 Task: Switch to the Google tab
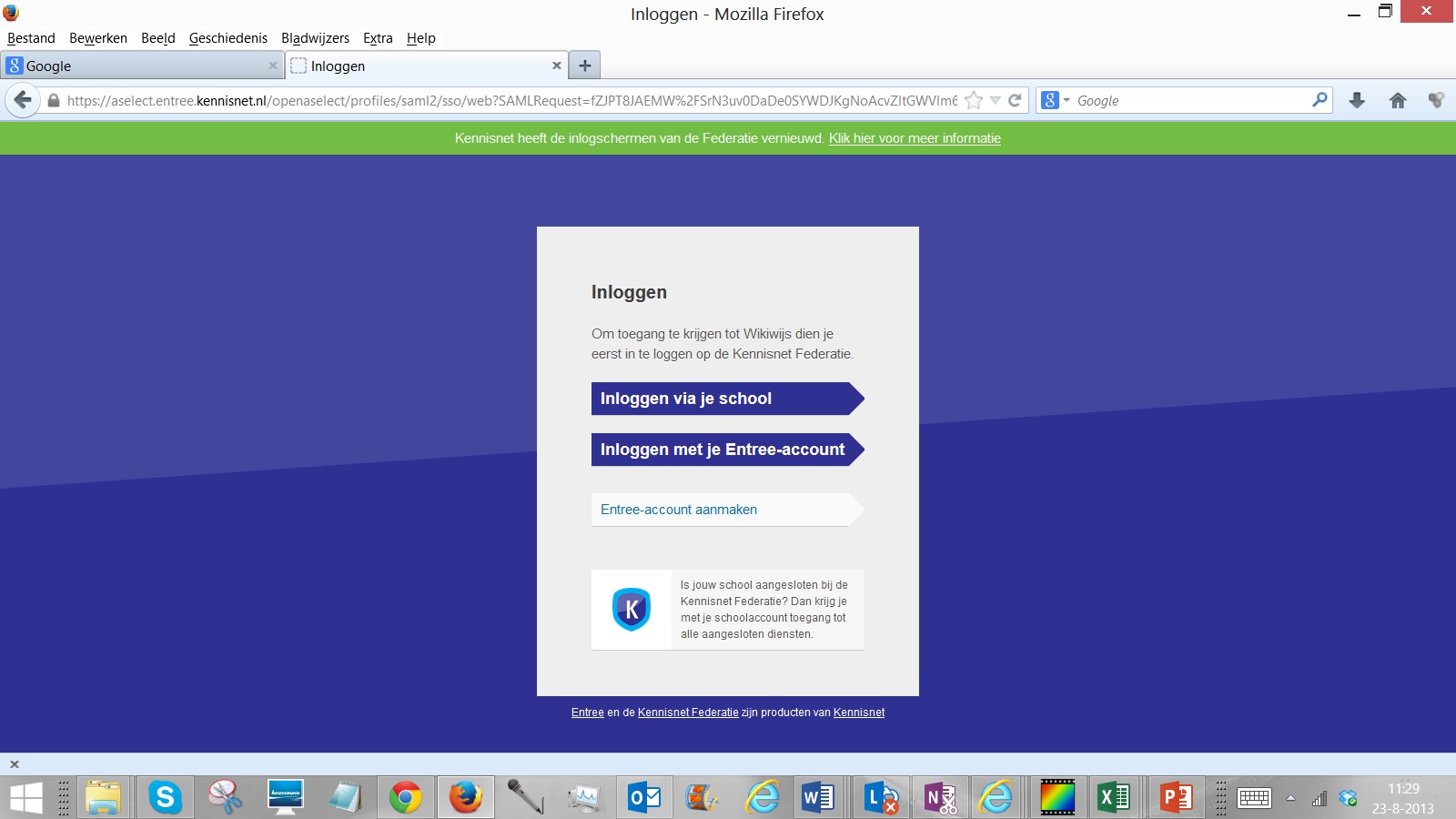136,66
